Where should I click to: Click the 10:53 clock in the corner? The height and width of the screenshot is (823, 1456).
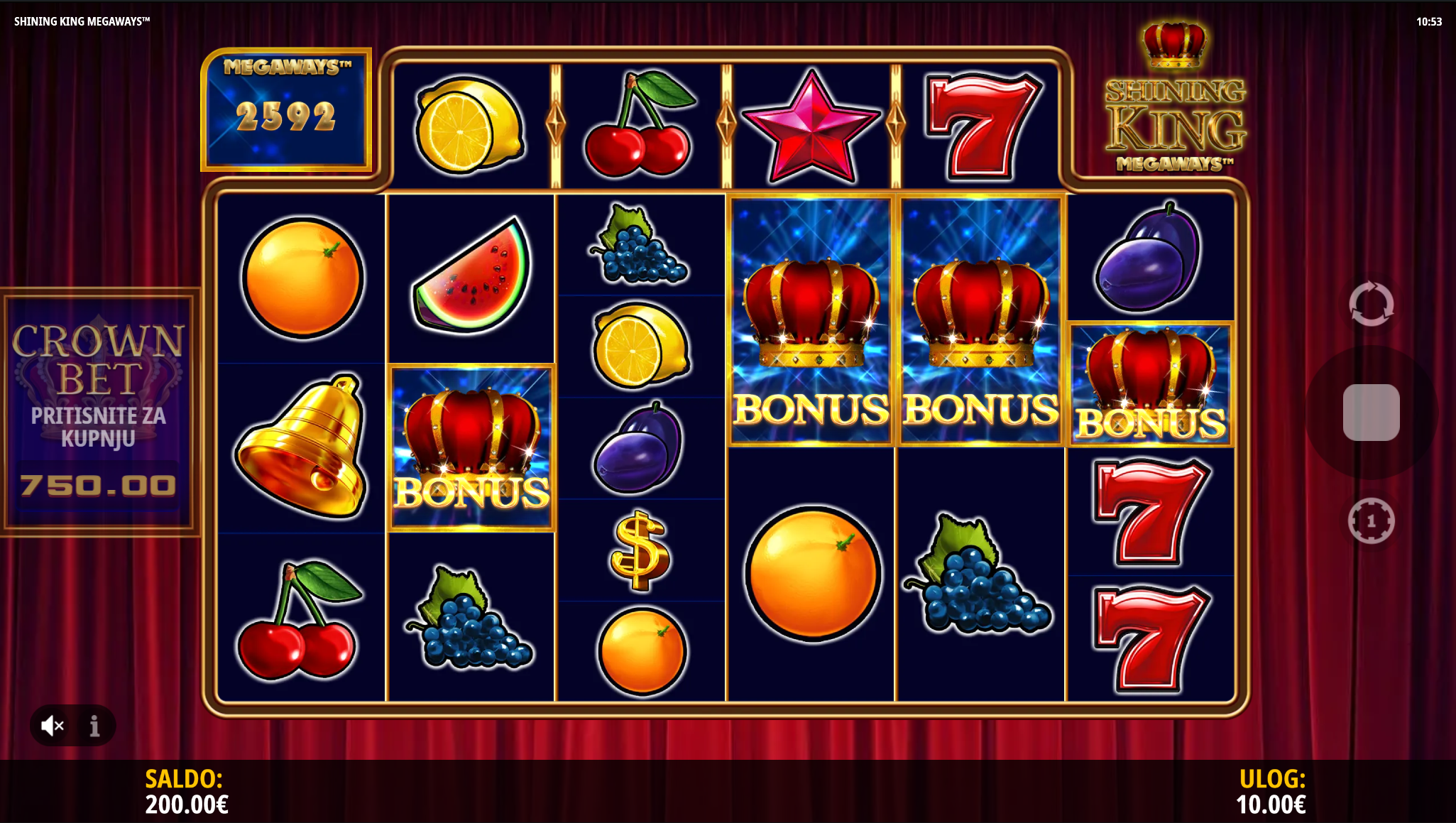tap(1428, 21)
